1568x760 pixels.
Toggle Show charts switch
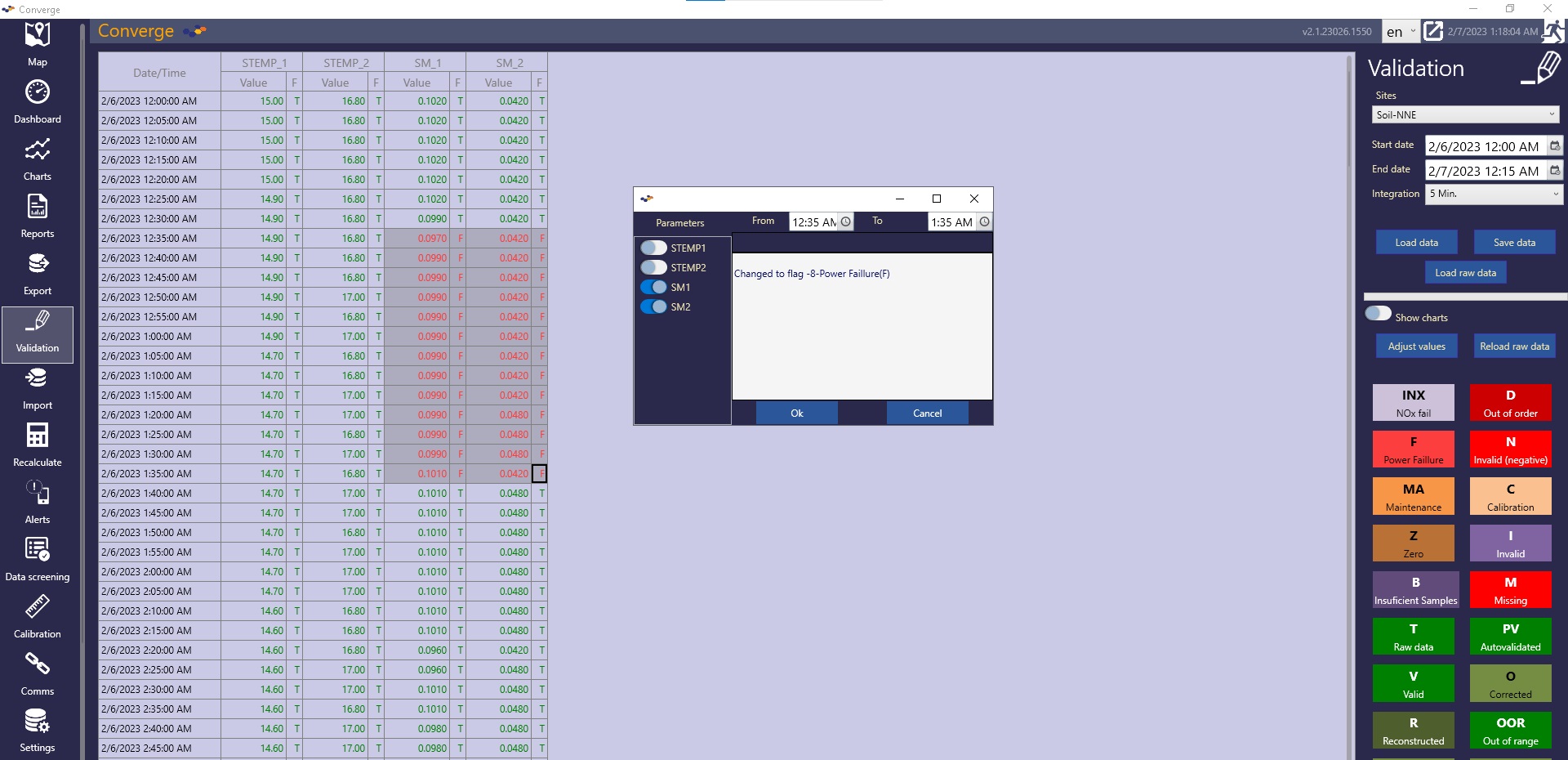pyautogui.click(x=1379, y=315)
